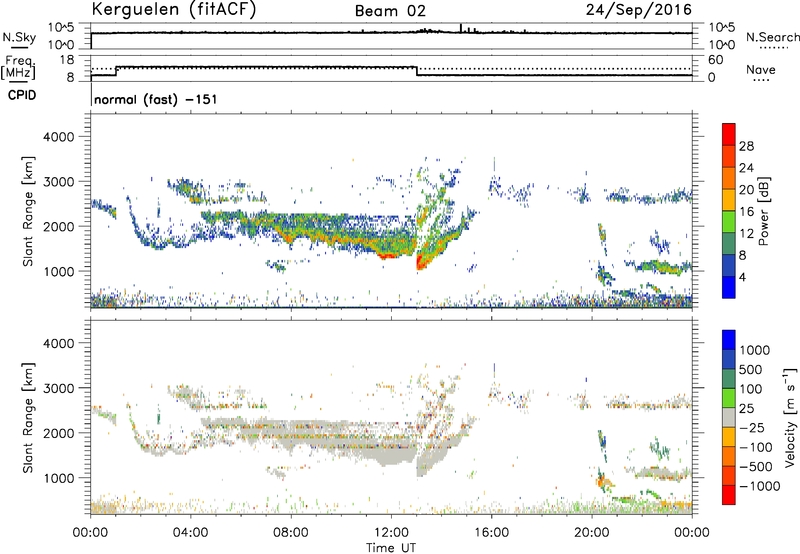Click the 'Beam 02' label
Screen dimensions: 800x554
coord(390,11)
